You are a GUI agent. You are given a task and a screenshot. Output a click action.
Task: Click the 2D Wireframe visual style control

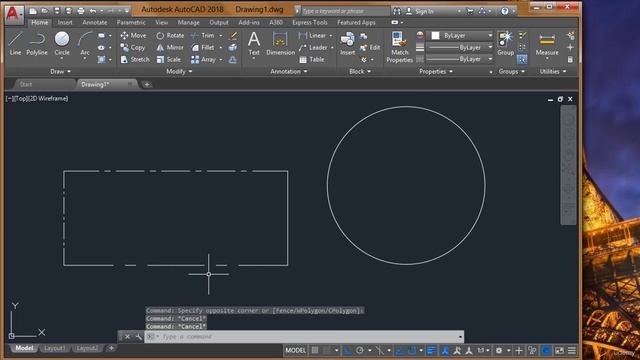[47, 98]
